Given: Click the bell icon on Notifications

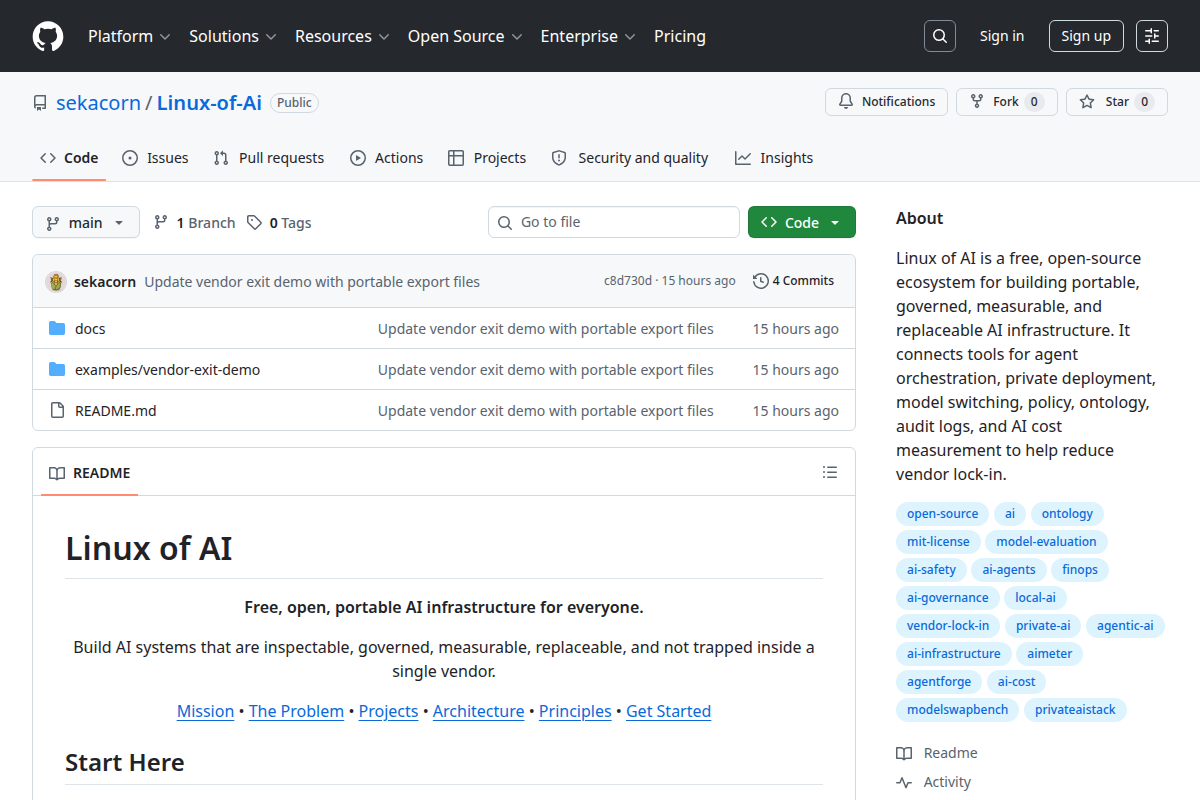Looking at the screenshot, I should [846, 102].
